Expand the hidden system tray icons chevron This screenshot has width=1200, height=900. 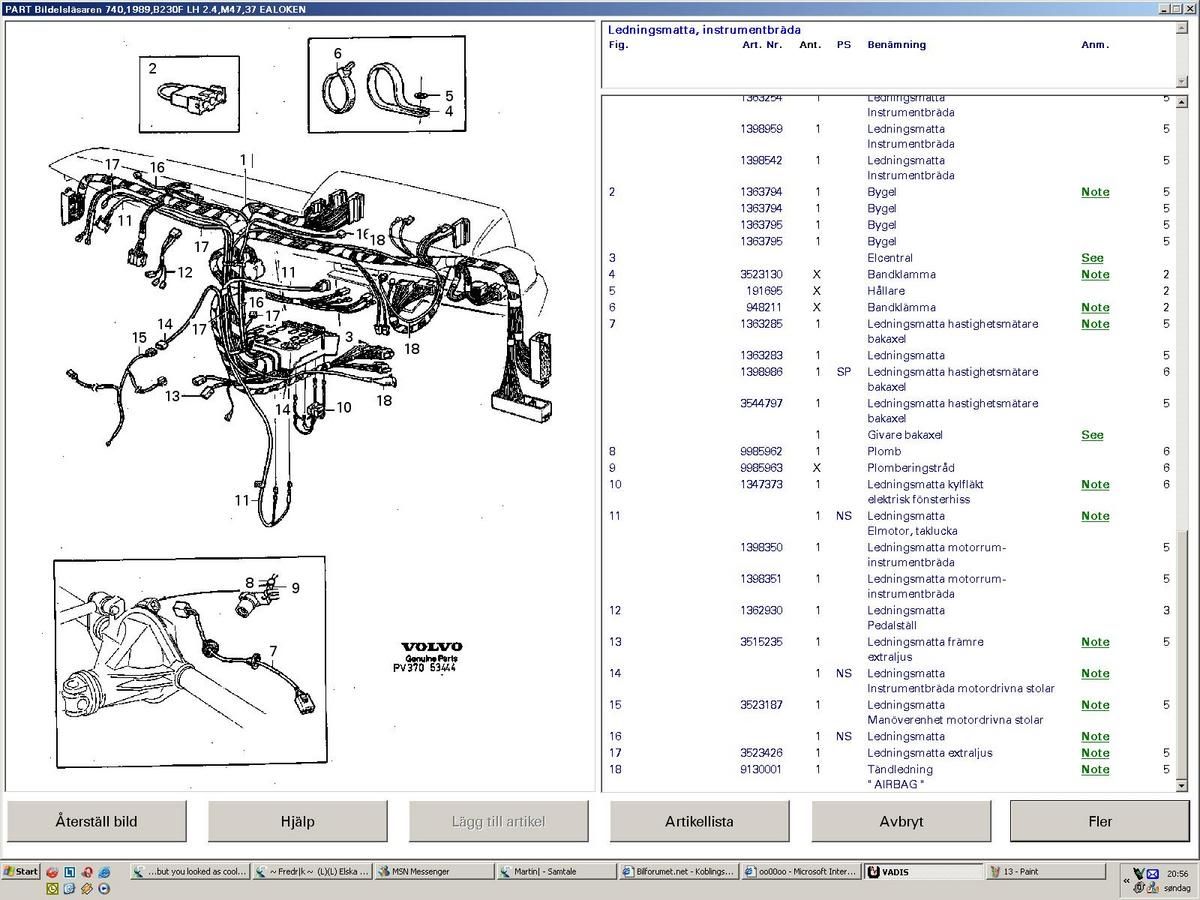click(x=1126, y=882)
